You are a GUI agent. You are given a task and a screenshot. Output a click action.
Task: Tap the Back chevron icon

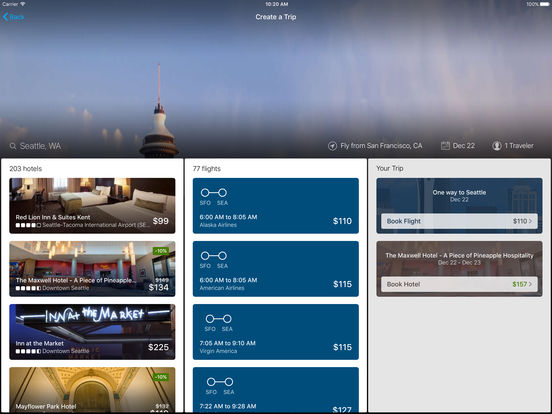[5, 17]
